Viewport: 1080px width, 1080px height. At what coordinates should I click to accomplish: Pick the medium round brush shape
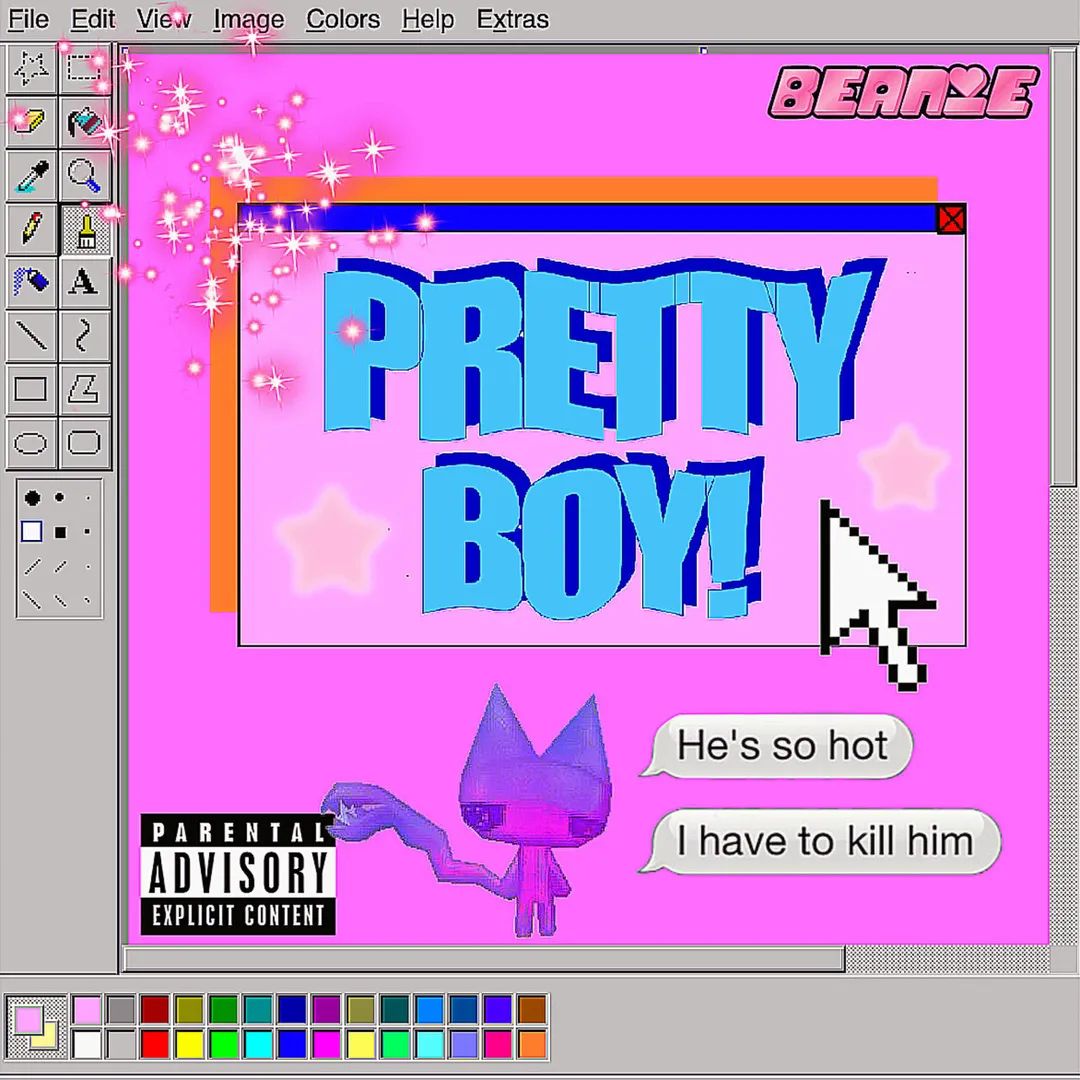pyautogui.click(x=60, y=497)
